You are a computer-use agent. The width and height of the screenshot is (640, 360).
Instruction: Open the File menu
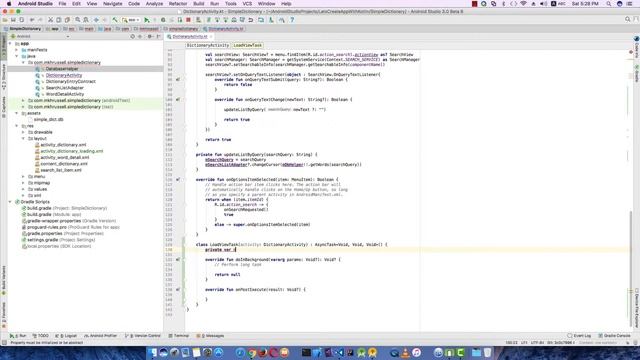pyautogui.click(x=62, y=4)
